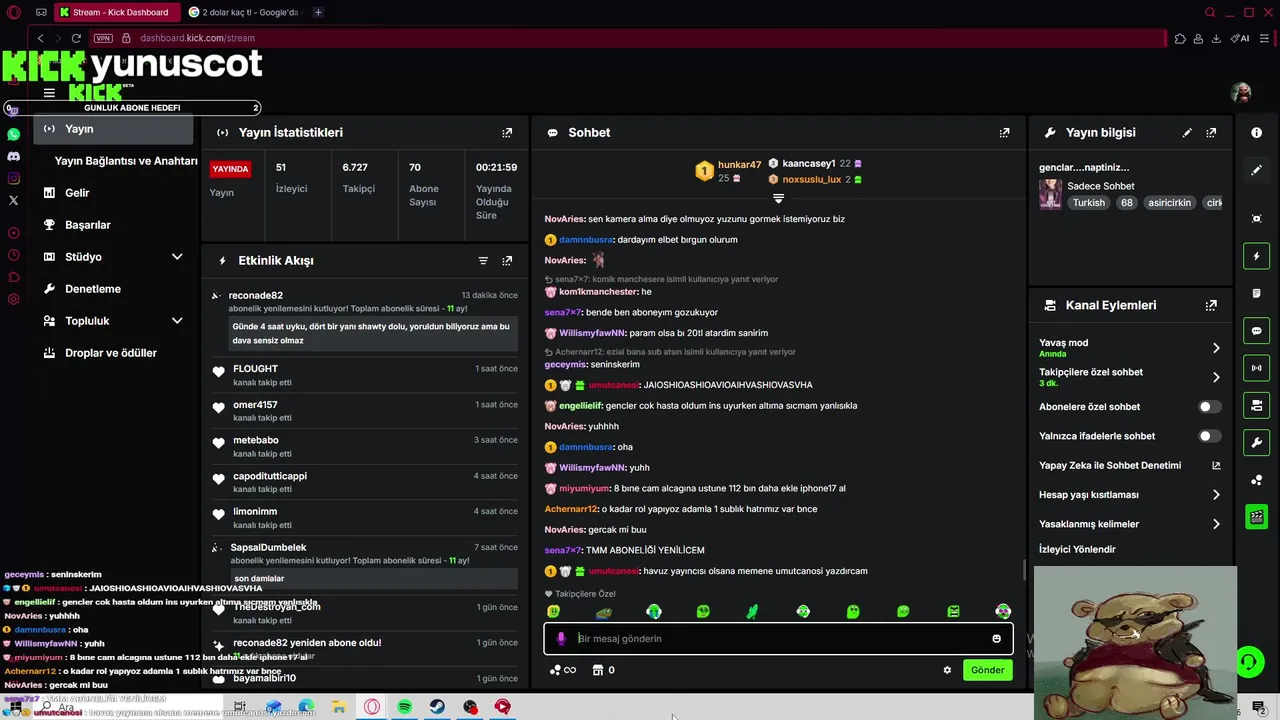Image resolution: width=1280 pixels, height=720 pixels.
Task: Click the purple microphone icon in message box
Action: coord(561,638)
